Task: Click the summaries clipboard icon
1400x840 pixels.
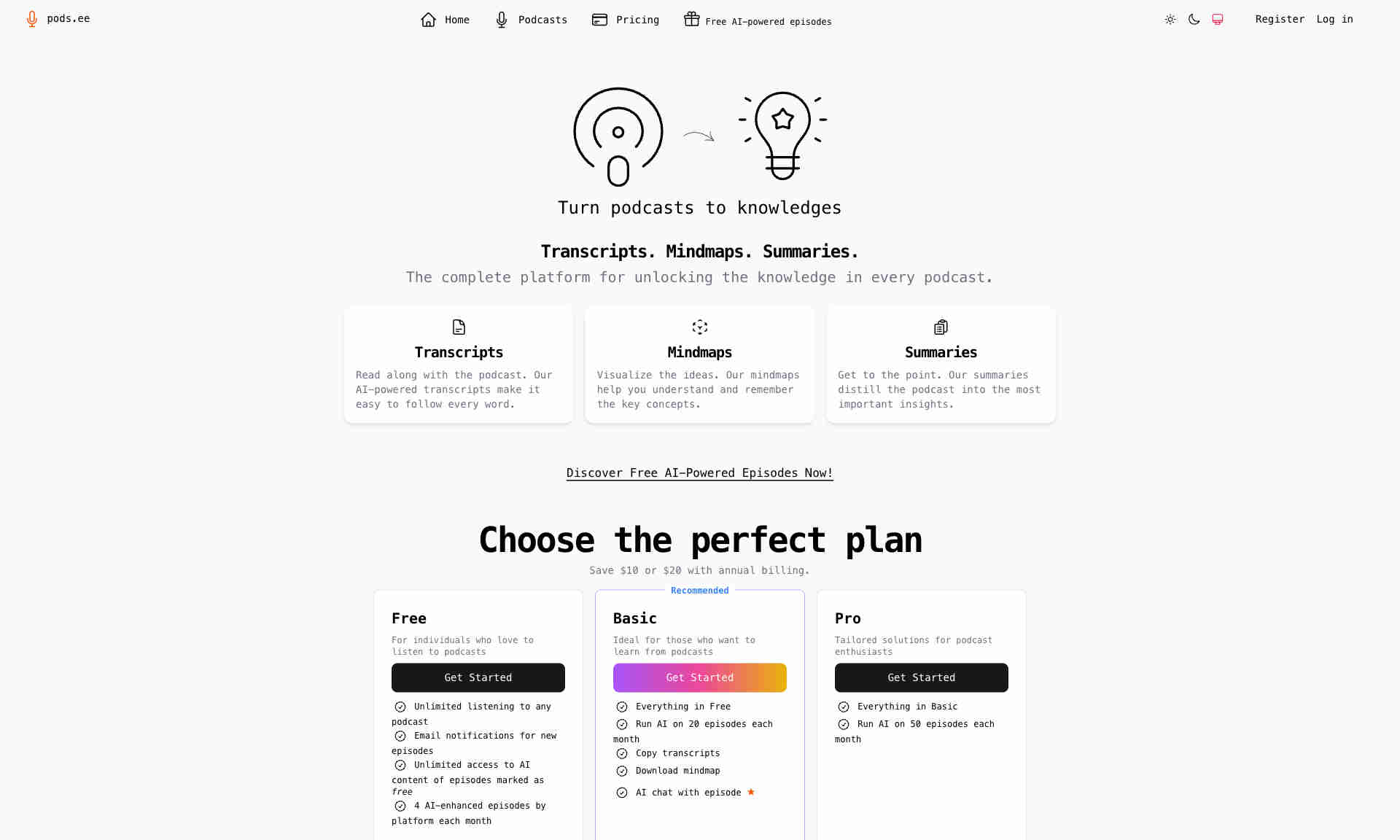Action: pyautogui.click(x=941, y=327)
